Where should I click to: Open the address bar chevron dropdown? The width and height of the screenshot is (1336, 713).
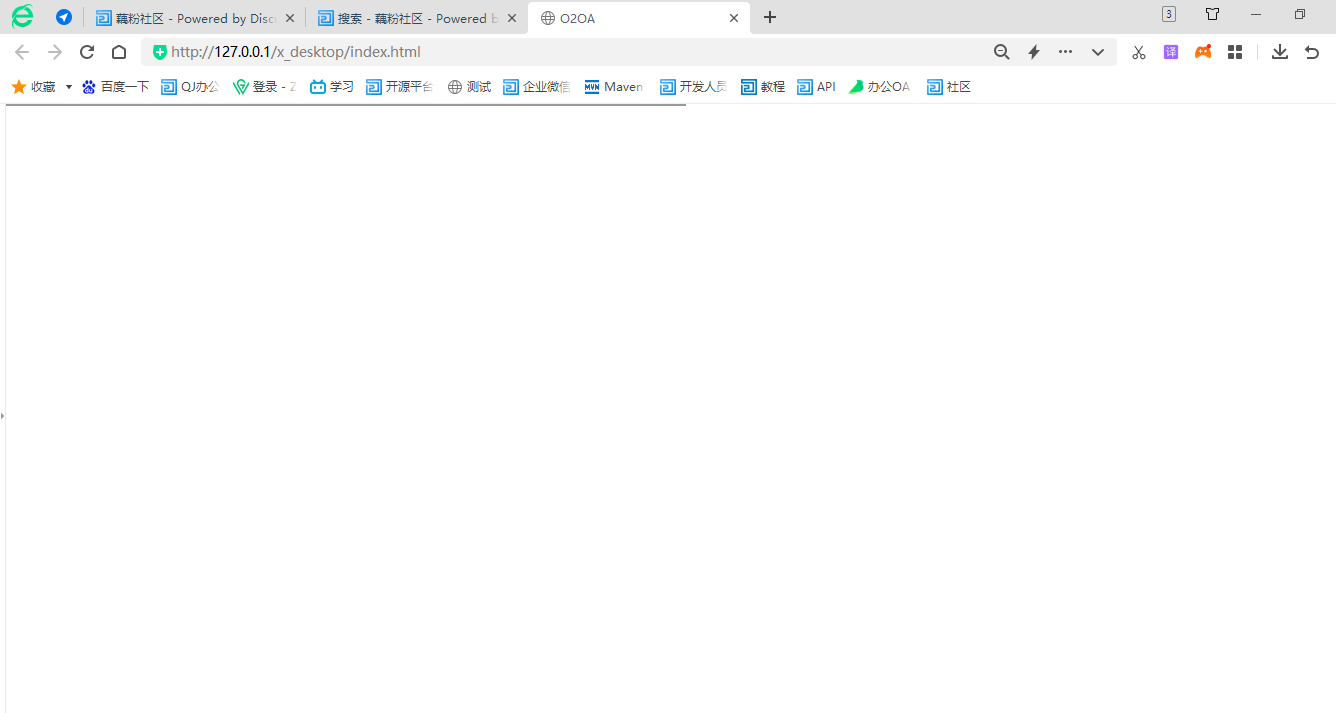coord(1097,51)
